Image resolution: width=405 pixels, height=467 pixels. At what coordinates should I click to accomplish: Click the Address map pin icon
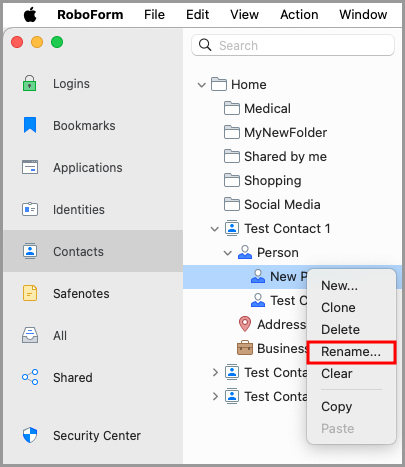point(245,324)
